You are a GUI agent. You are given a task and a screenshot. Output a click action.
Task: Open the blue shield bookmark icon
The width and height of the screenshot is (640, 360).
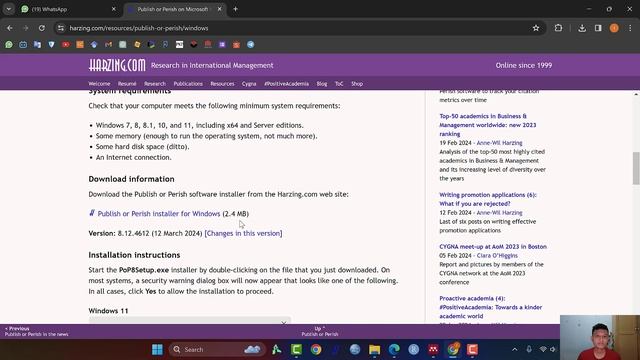click(51, 44)
